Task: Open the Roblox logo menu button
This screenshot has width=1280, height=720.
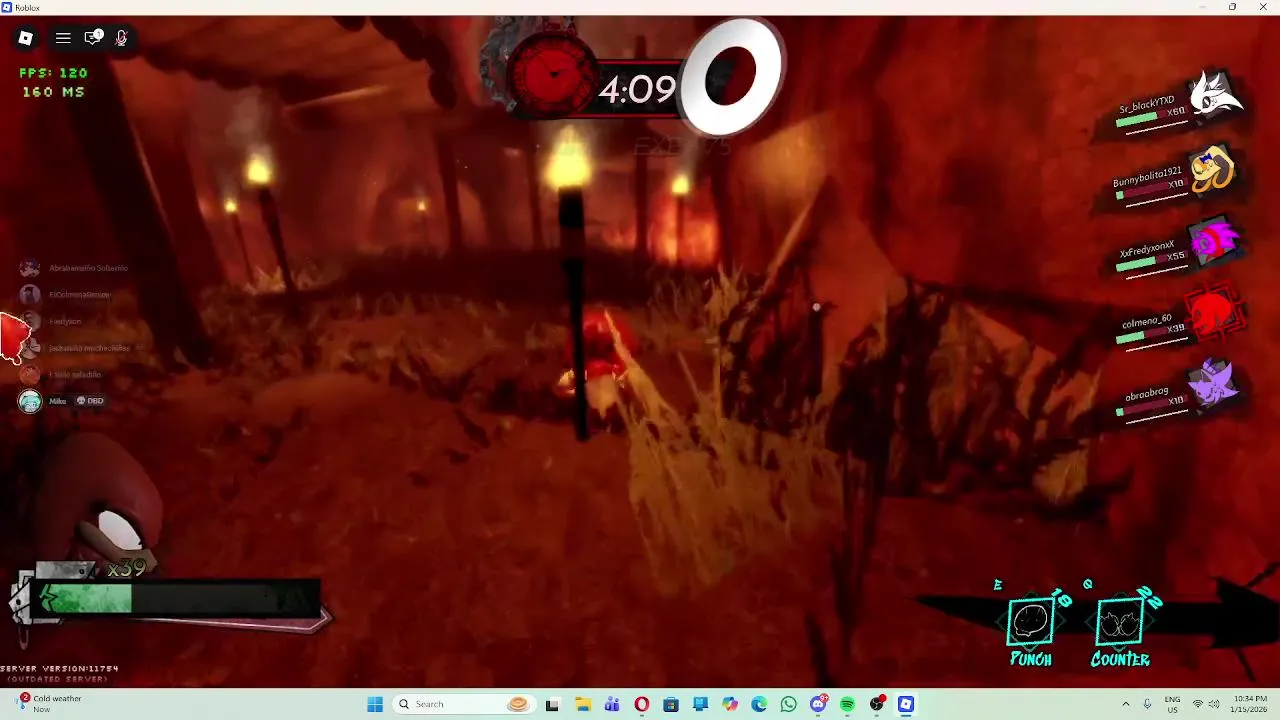Action: (26, 38)
